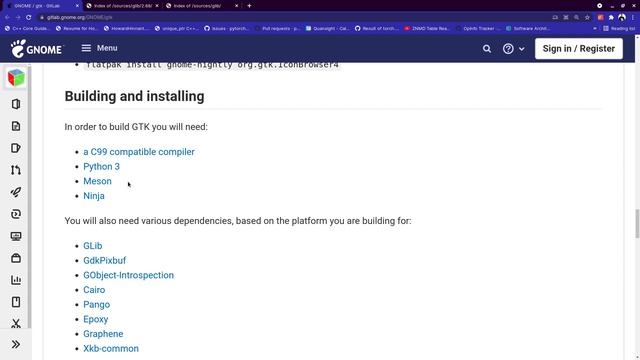Open Merge requests icon in sidebar
This screenshot has height=360, width=640.
pos(16,170)
